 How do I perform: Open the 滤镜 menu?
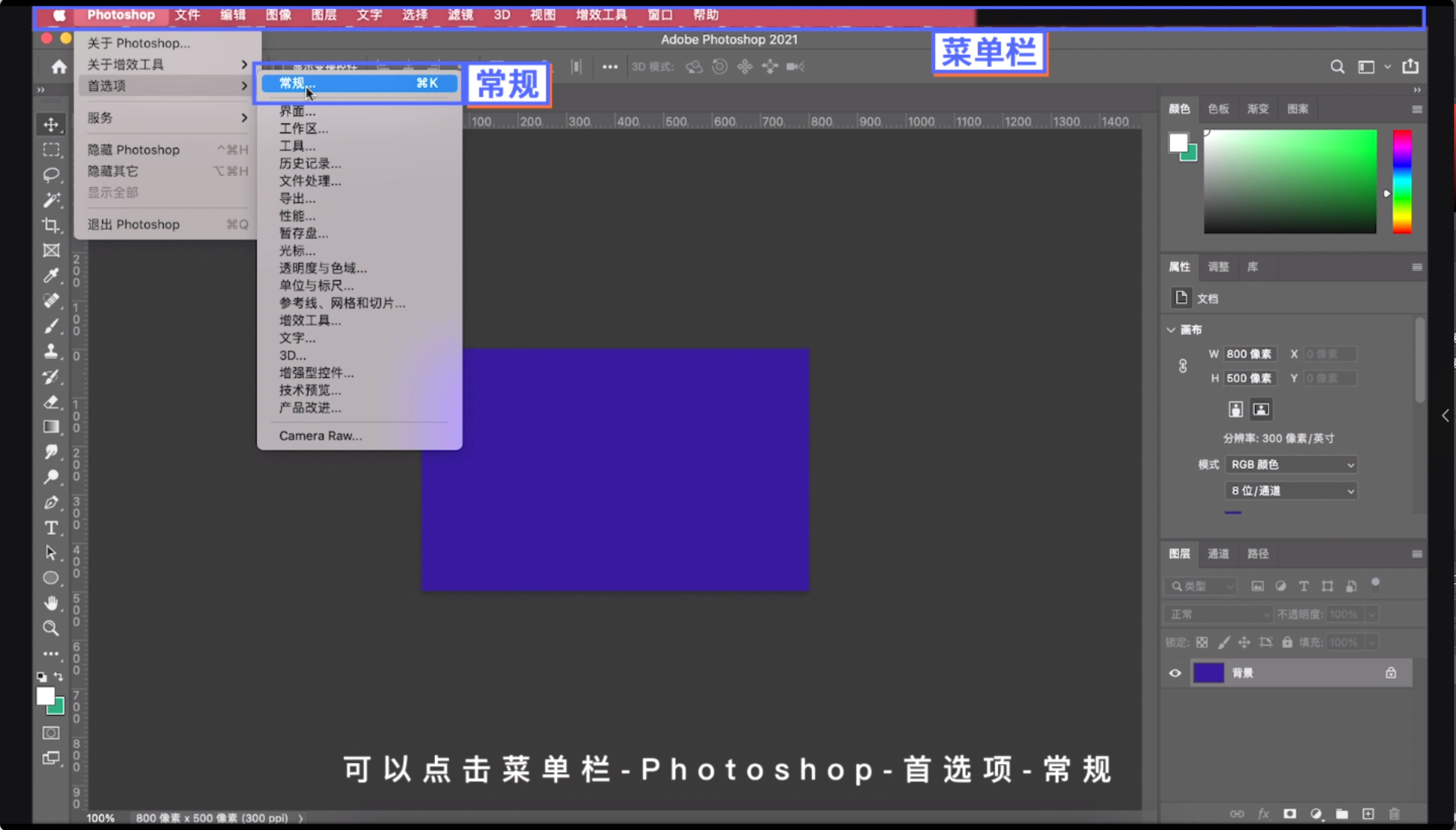460,15
